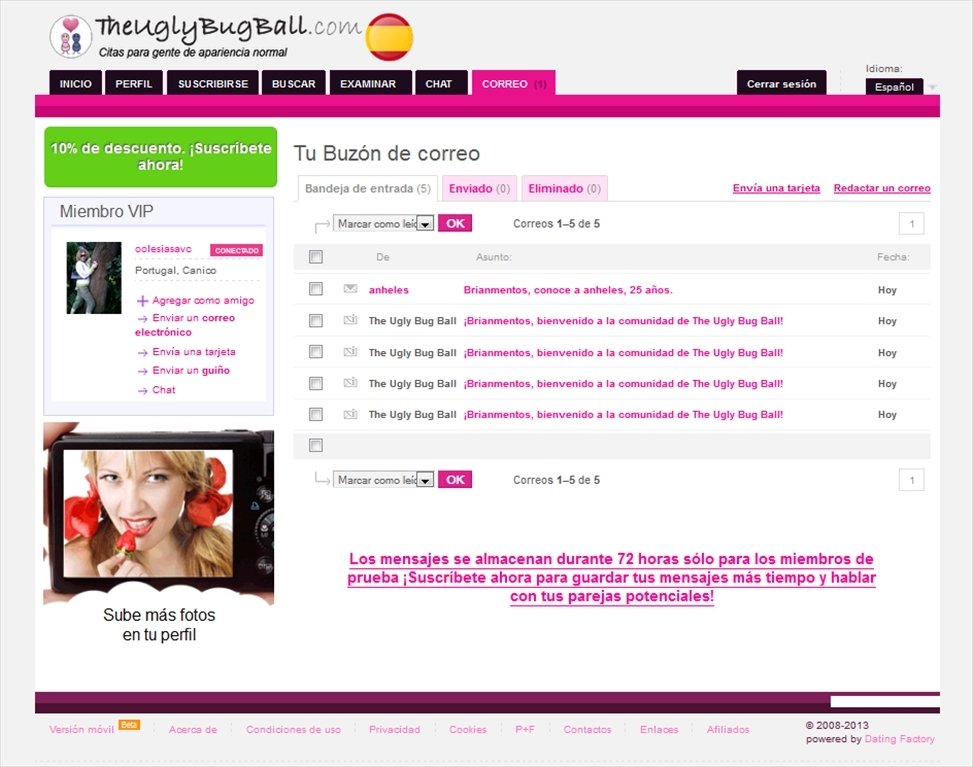Image resolution: width=973 pixels, height=767 pixels.
Task: Switch to the Eliminado tab
Action: tap(564, 188)
